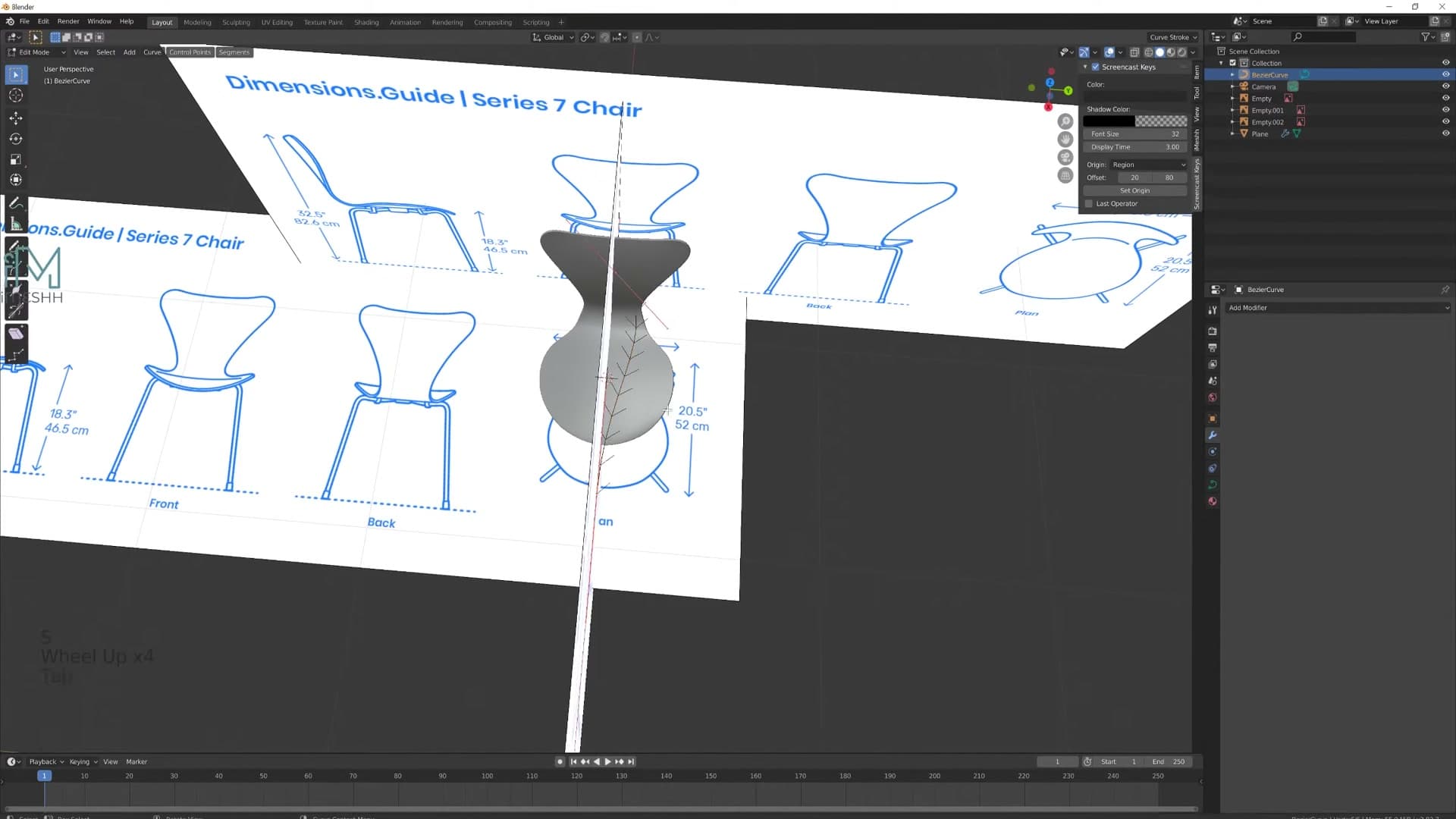Open the Object properties tab
The image size is (1456, 819).
1213,419
